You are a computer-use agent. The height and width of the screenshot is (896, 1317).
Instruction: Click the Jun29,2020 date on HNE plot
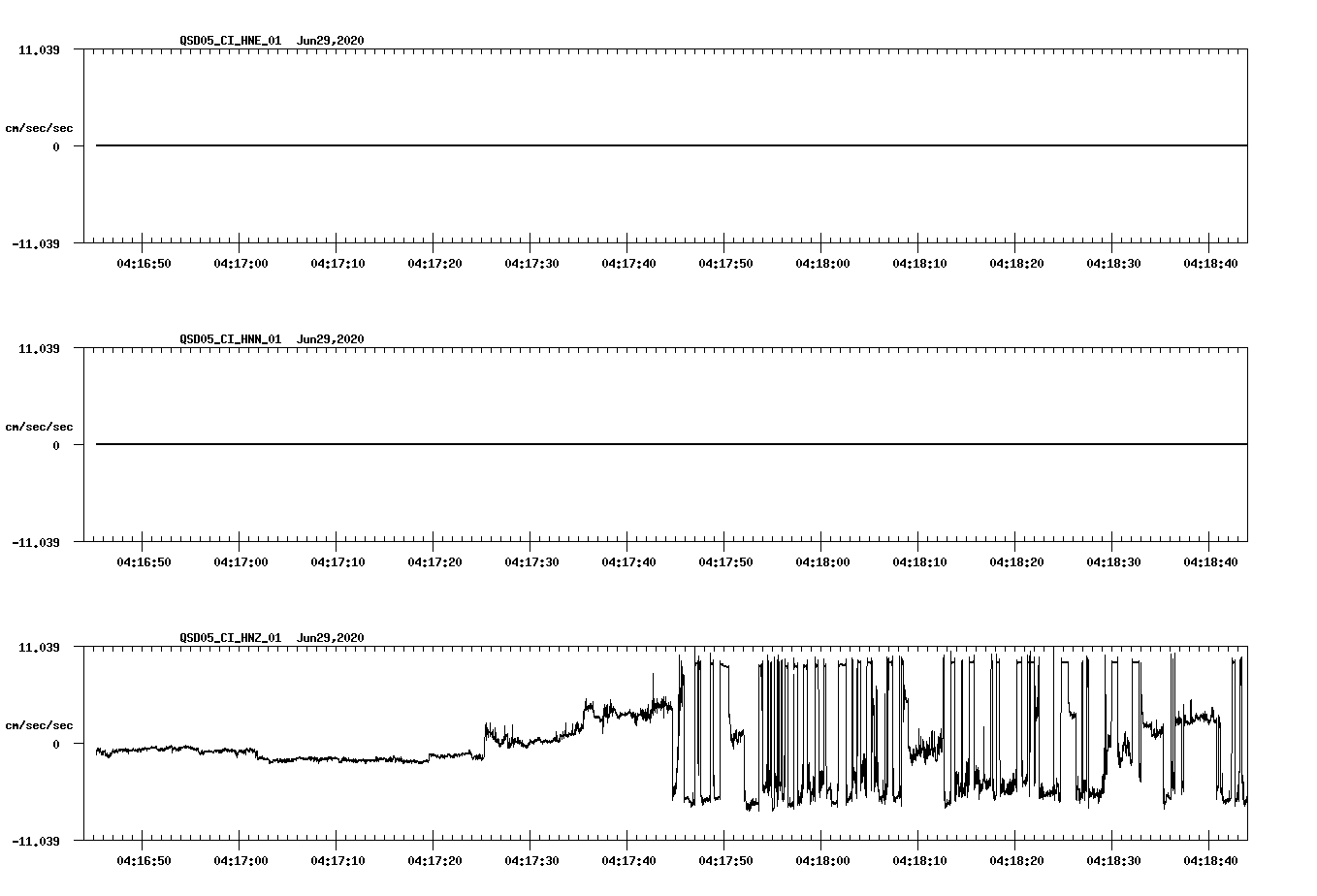click(x=331, y=41)
